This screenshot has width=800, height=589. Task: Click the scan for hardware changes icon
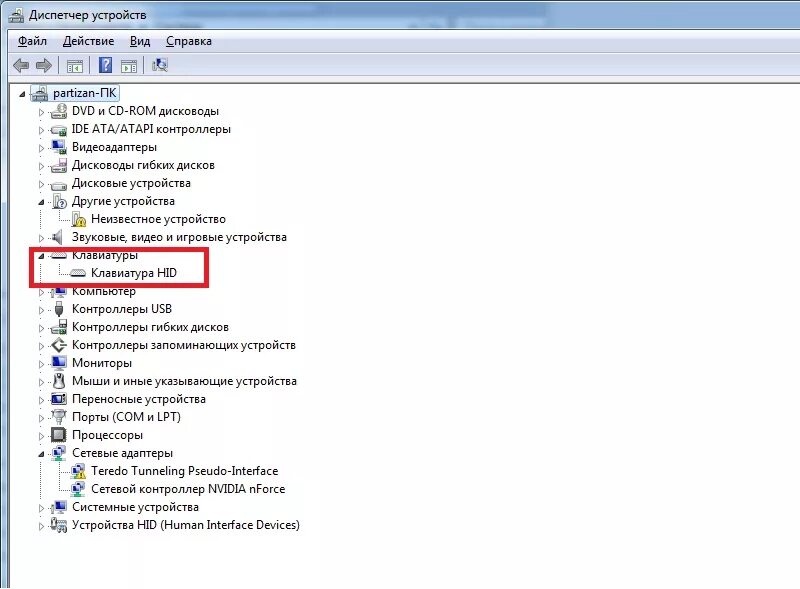160,65
